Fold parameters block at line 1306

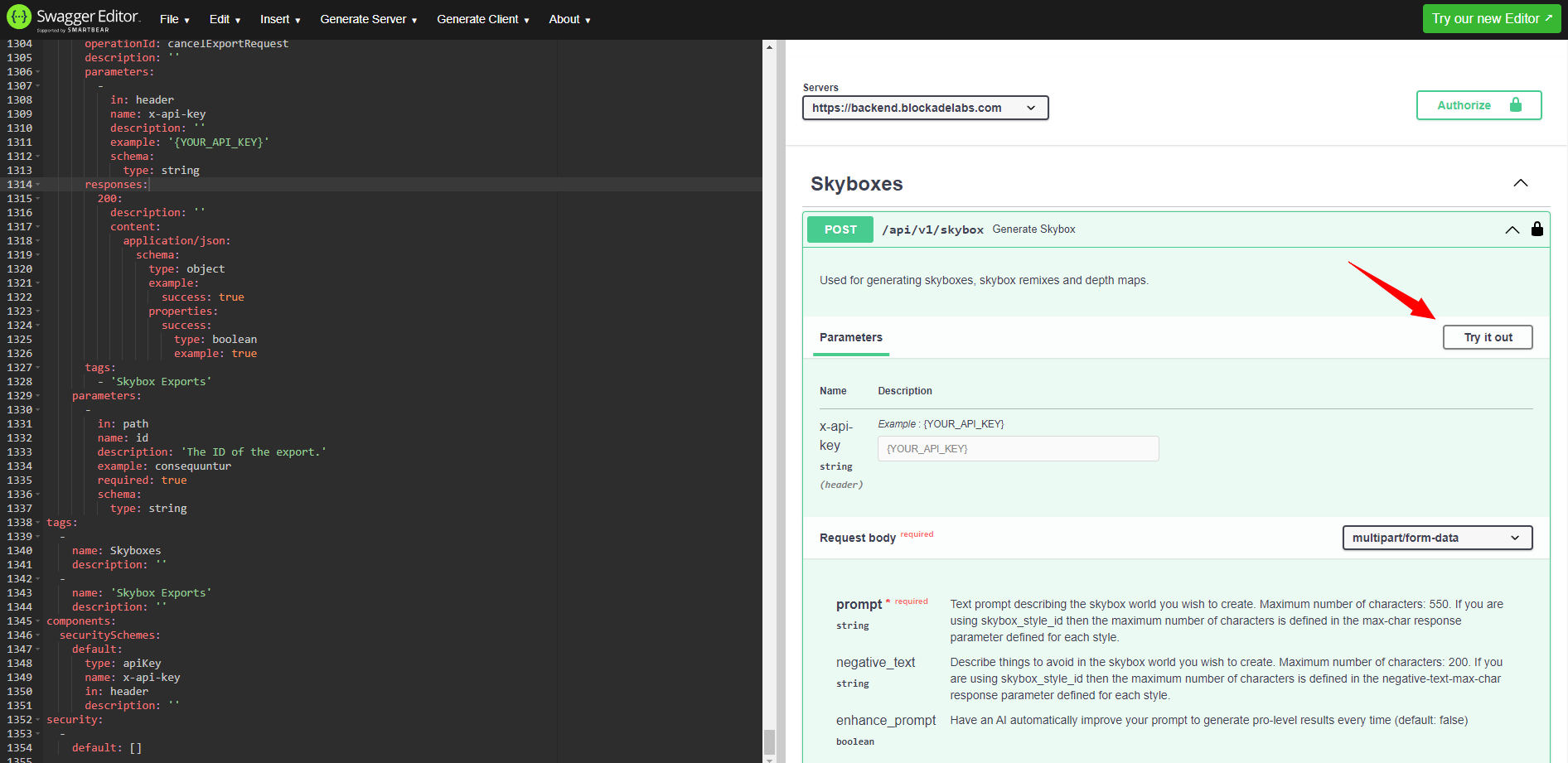click(x=38, y=72)
